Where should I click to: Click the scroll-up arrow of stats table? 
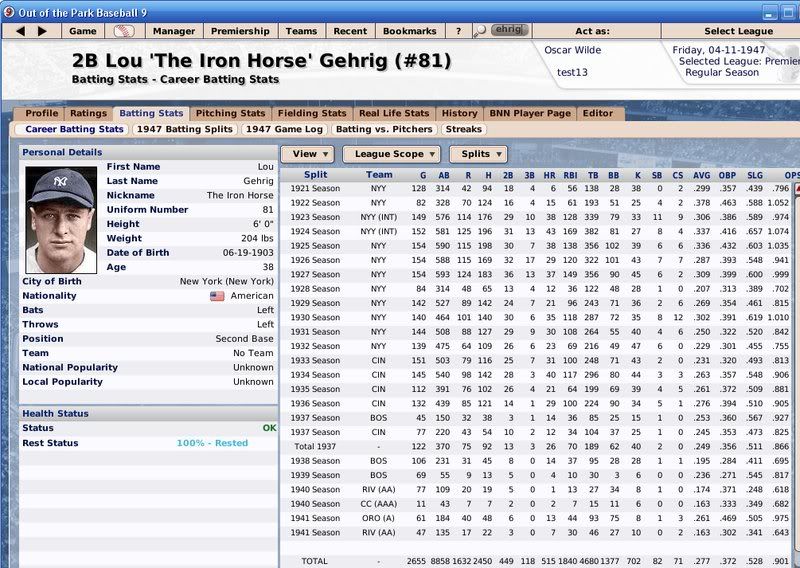click(x=797, y=189)
